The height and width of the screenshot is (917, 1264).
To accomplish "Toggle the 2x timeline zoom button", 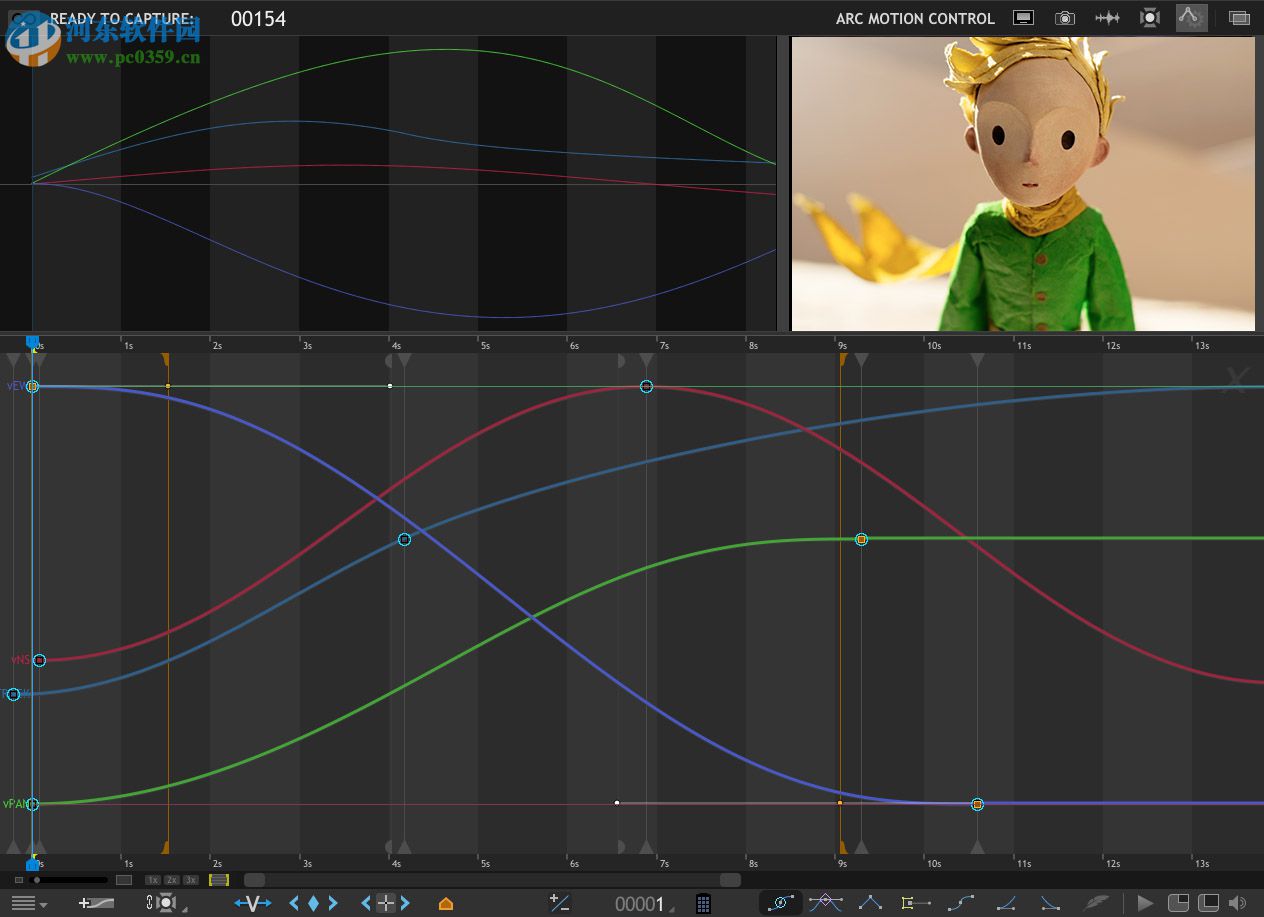I will click(x=171, y=880).
